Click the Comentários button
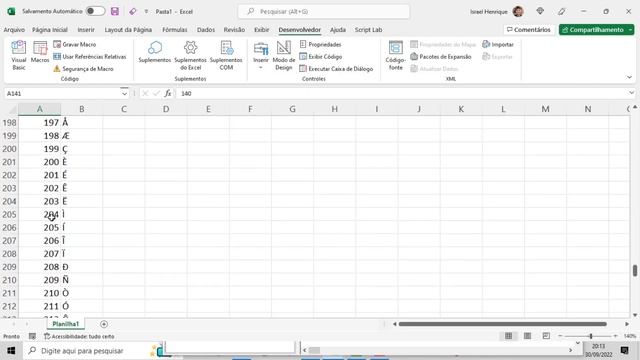 pyautogui.click(x=529, y=30)
